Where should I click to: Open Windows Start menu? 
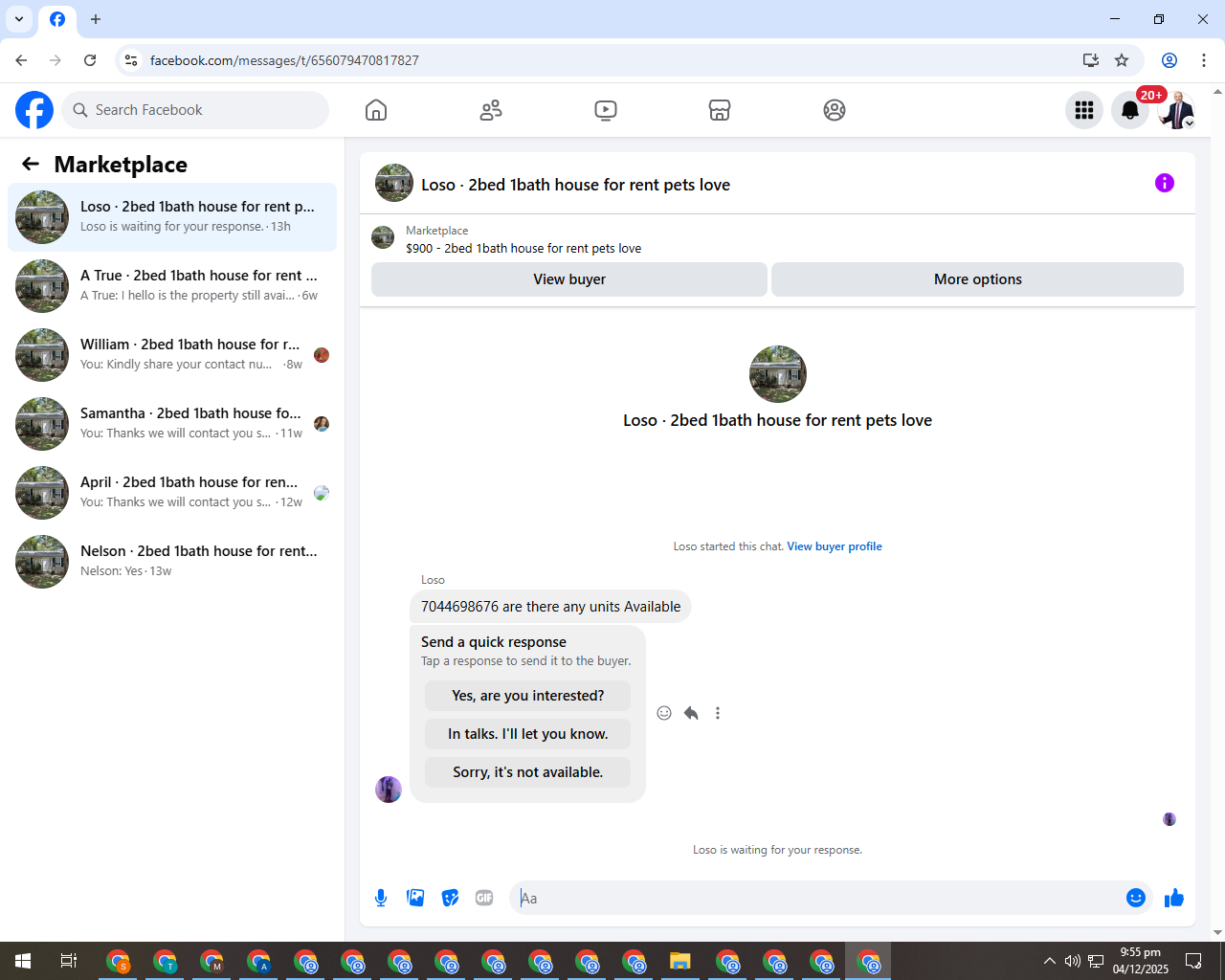tap(23, 961)
